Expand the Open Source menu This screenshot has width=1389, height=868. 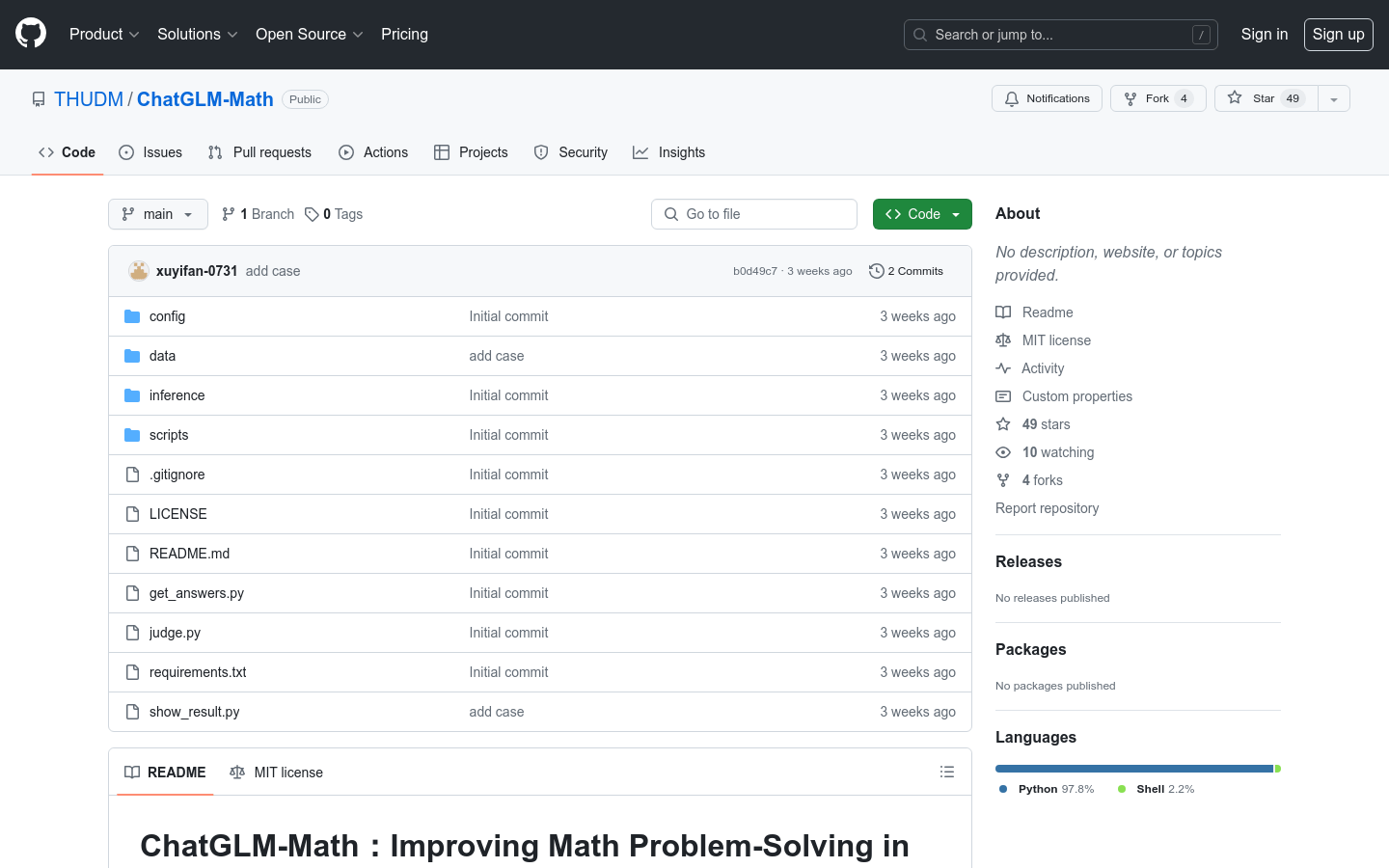(x=309, y=34)
